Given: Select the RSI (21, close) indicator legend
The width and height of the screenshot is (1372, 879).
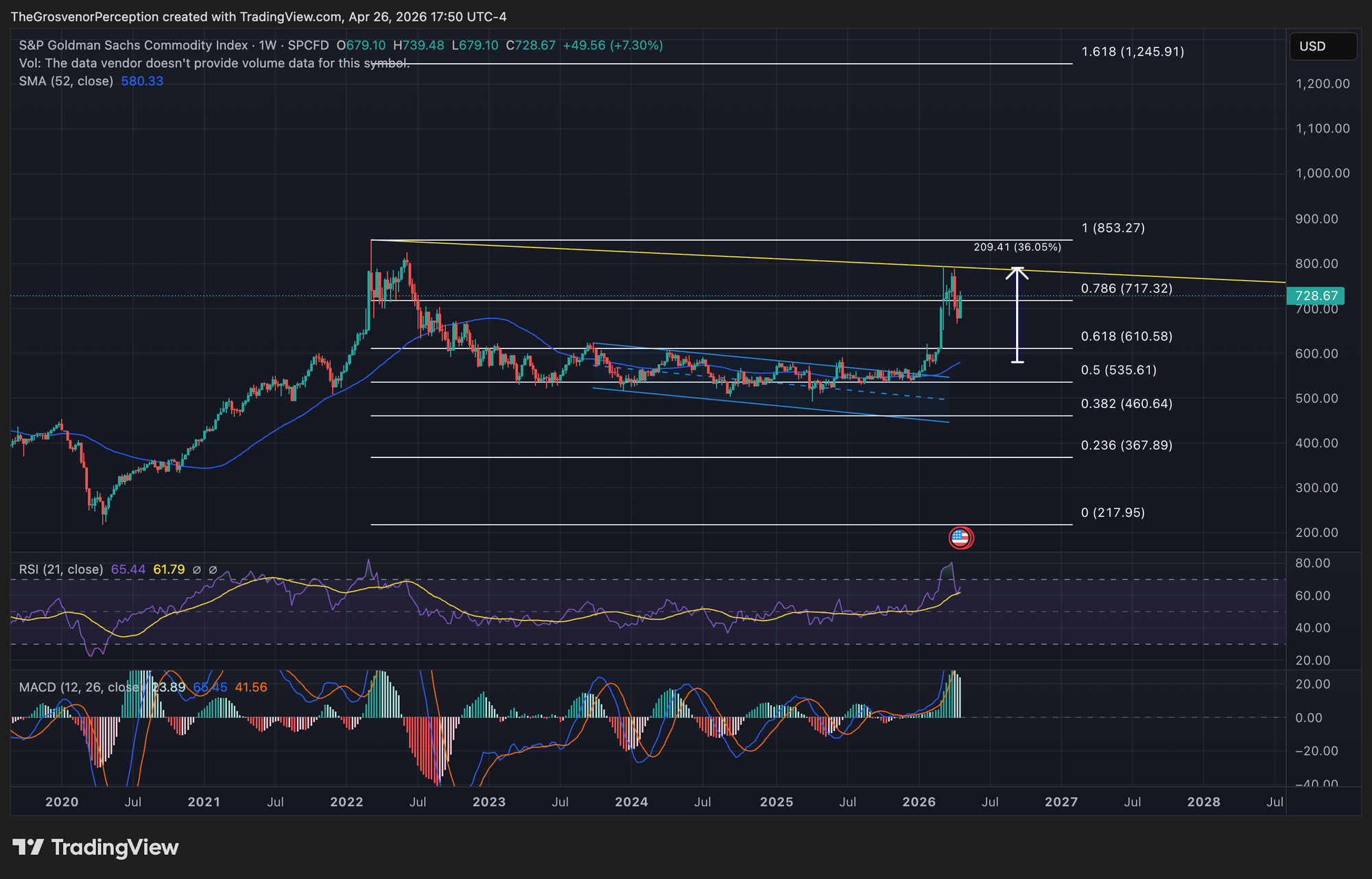Looking at the screenshot, I should click(61, 570).
